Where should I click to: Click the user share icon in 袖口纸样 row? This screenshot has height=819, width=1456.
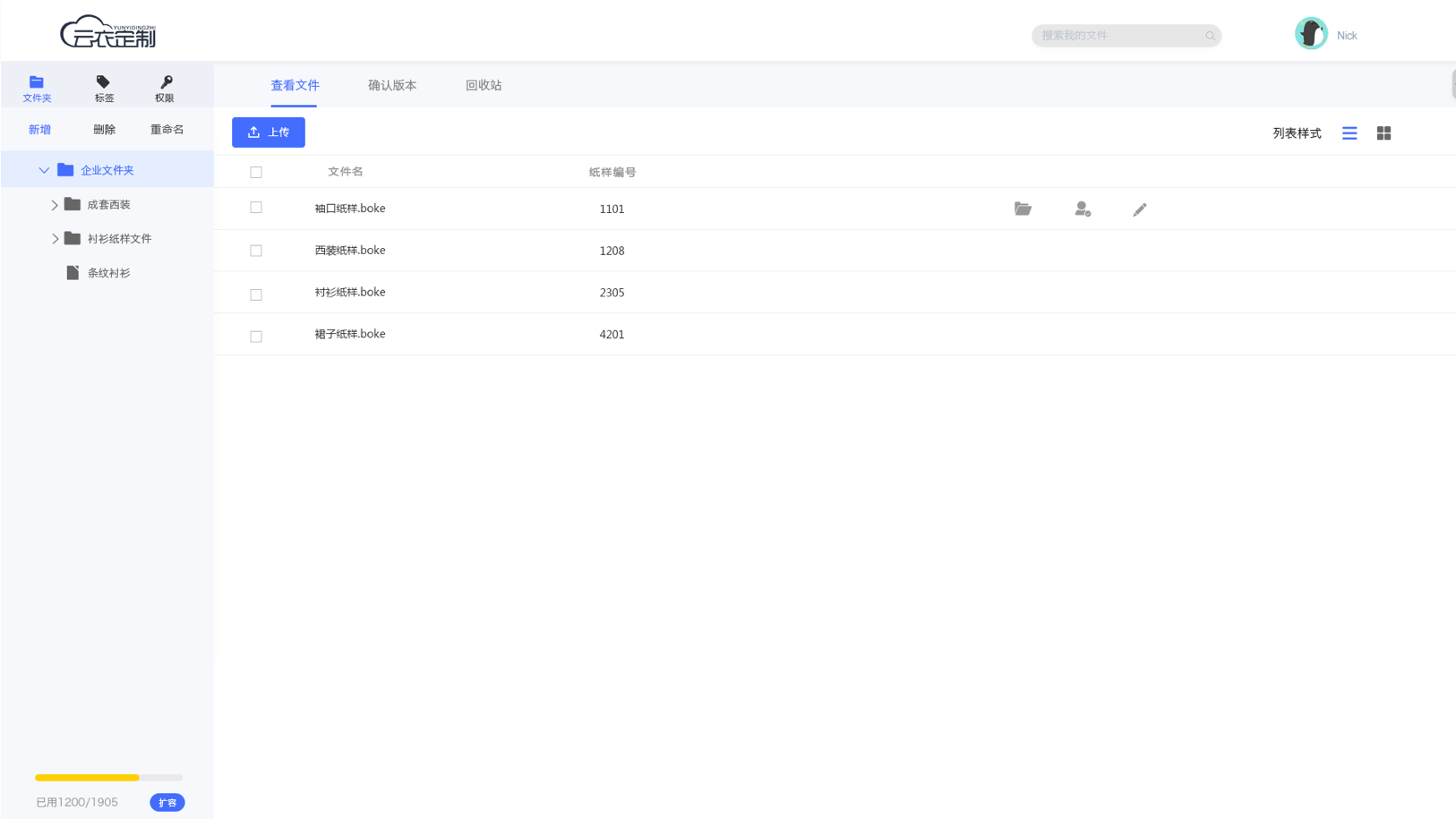click(1083, 209)
